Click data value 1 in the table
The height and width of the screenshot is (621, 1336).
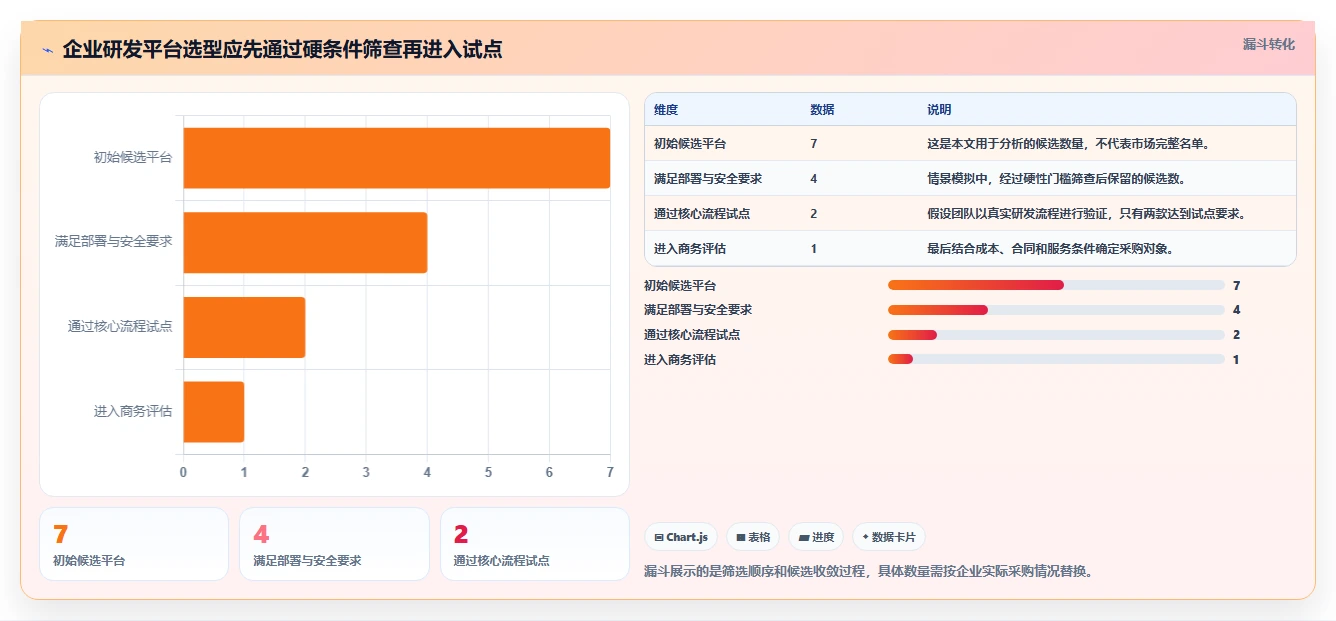pyautogui.click(x=814, y=249)
